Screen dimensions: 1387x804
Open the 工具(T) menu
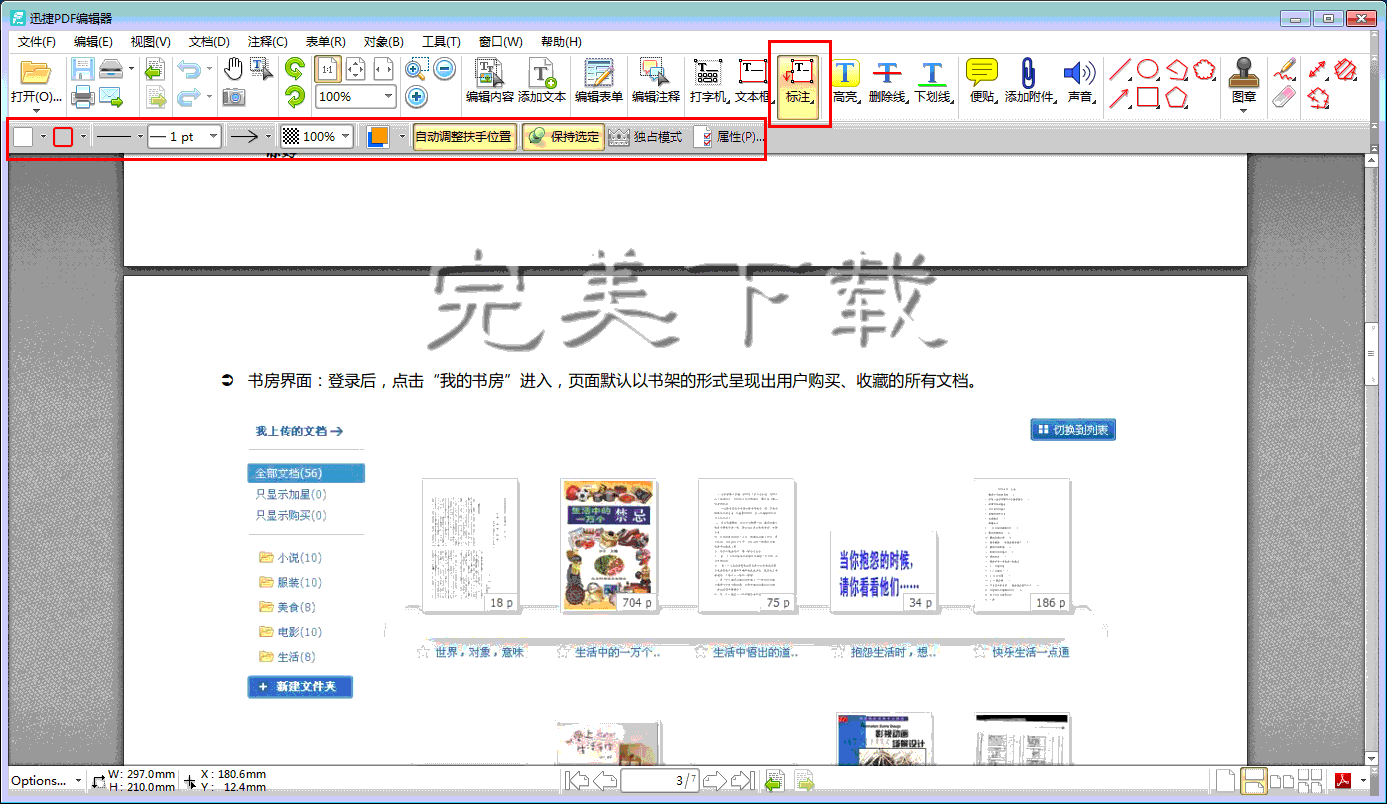(x=441, y=42)
